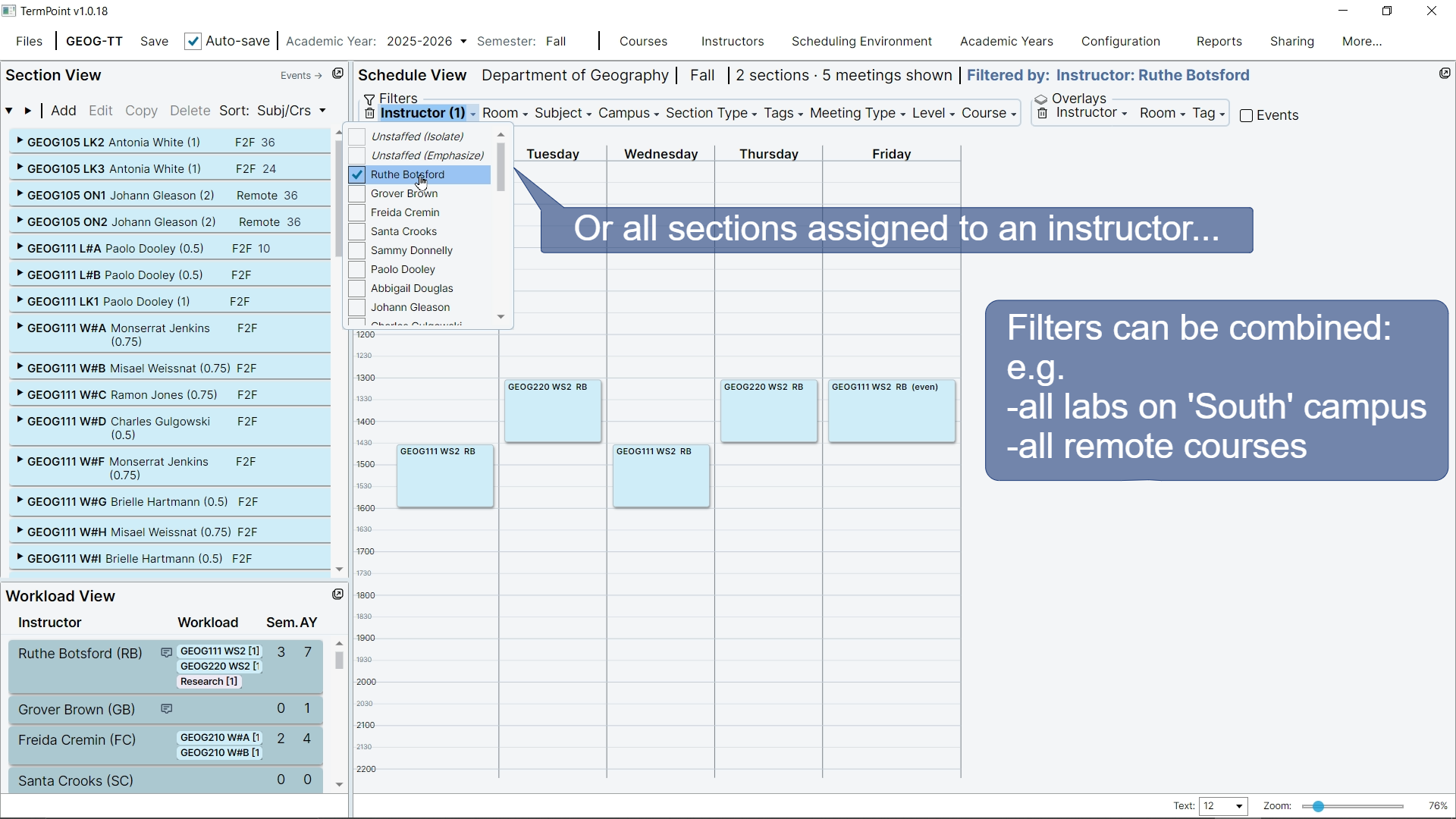Expand all sections with right triangle
Image resolution: width=1456 pixels, height=819 pixels.
(28, 111)
